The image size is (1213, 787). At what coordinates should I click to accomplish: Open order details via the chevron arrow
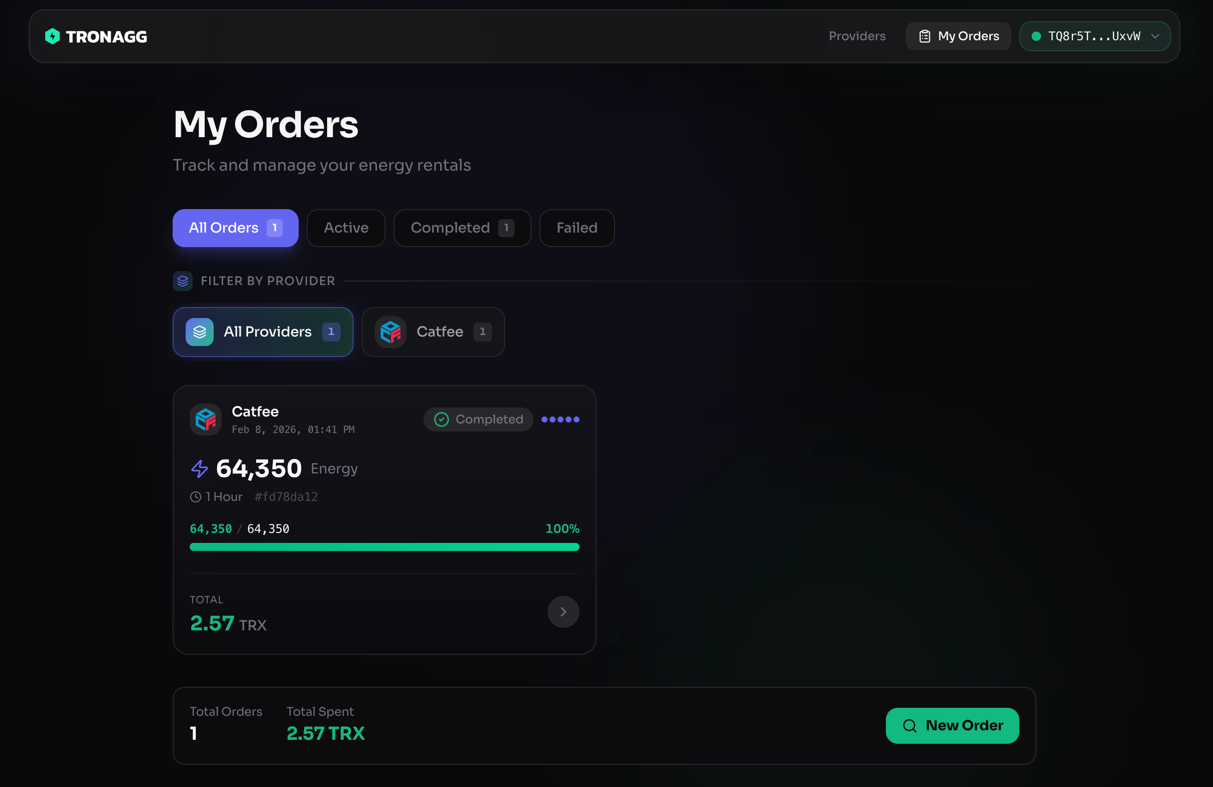coord(563,611)
